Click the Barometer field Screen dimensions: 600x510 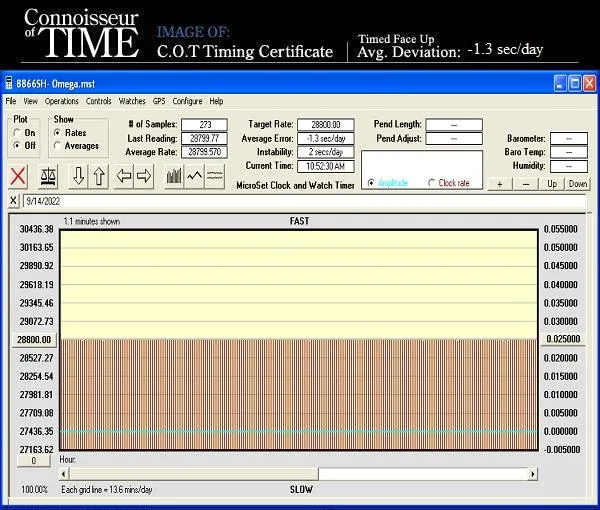coord(569,138)
